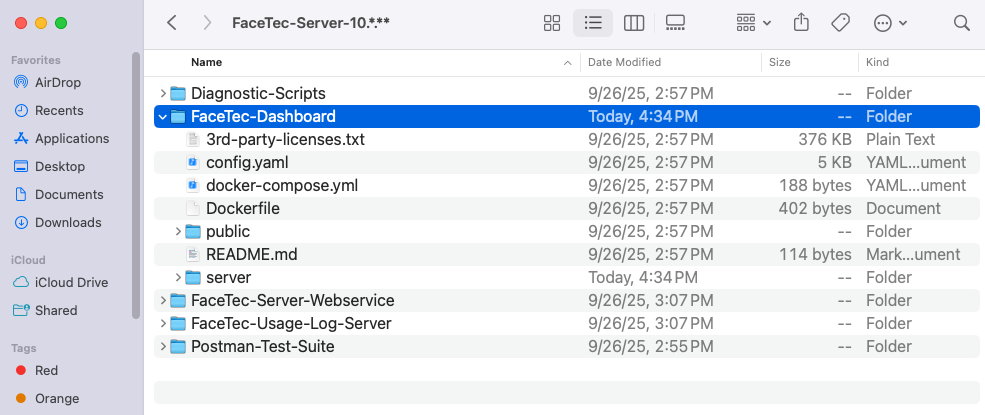Click the Share toolbar icon
This screenshot has width=985, height=415.
coord(801,23)
